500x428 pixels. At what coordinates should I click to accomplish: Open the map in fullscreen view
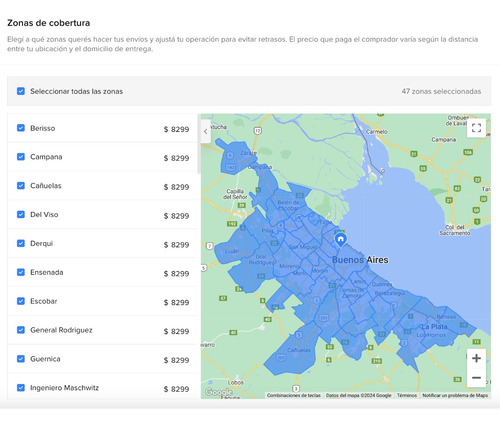(x=476, y=128)
